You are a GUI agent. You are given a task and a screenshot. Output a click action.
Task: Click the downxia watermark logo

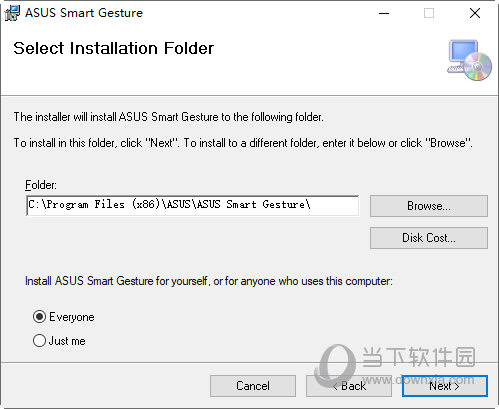[397, 367]
